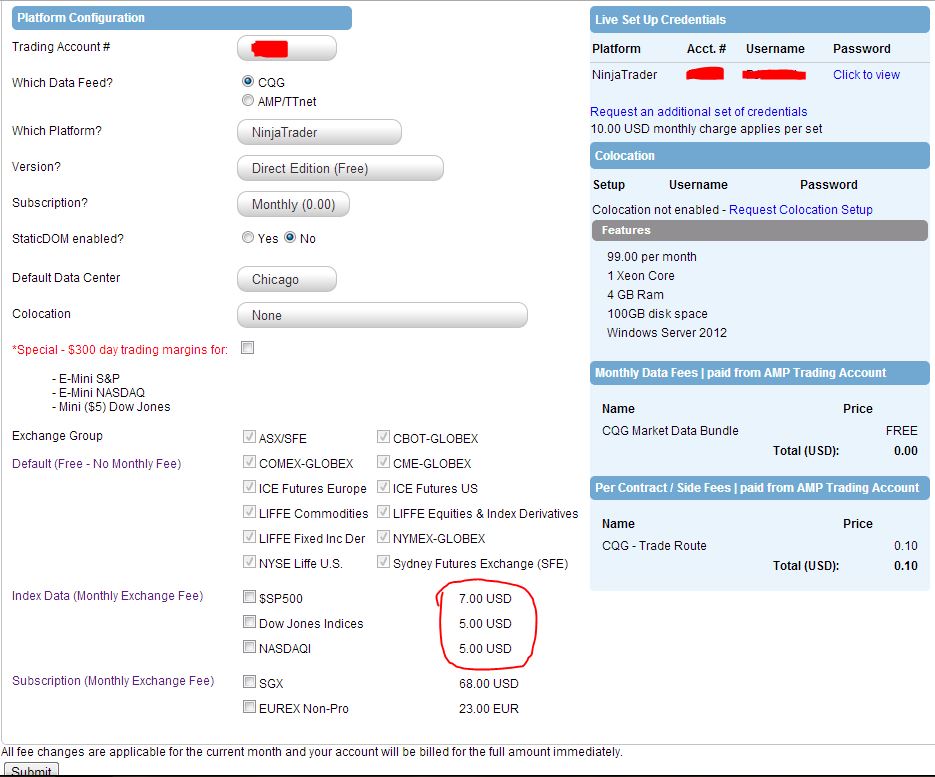Open 'Request an additional set of credentials' link
This screenshot has height=777, width=935.
(698, 112)
